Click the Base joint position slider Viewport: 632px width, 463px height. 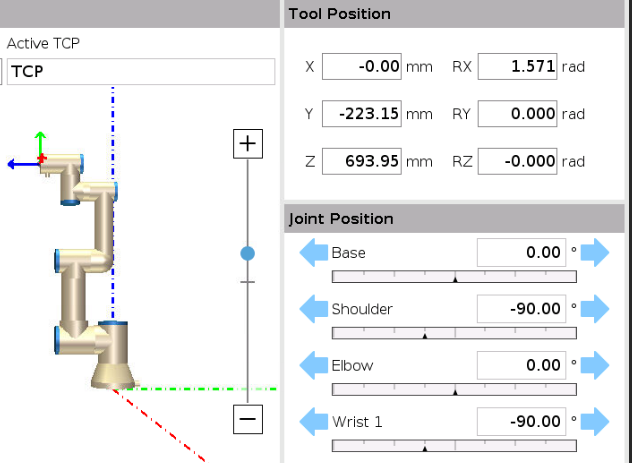coord(454,277)
